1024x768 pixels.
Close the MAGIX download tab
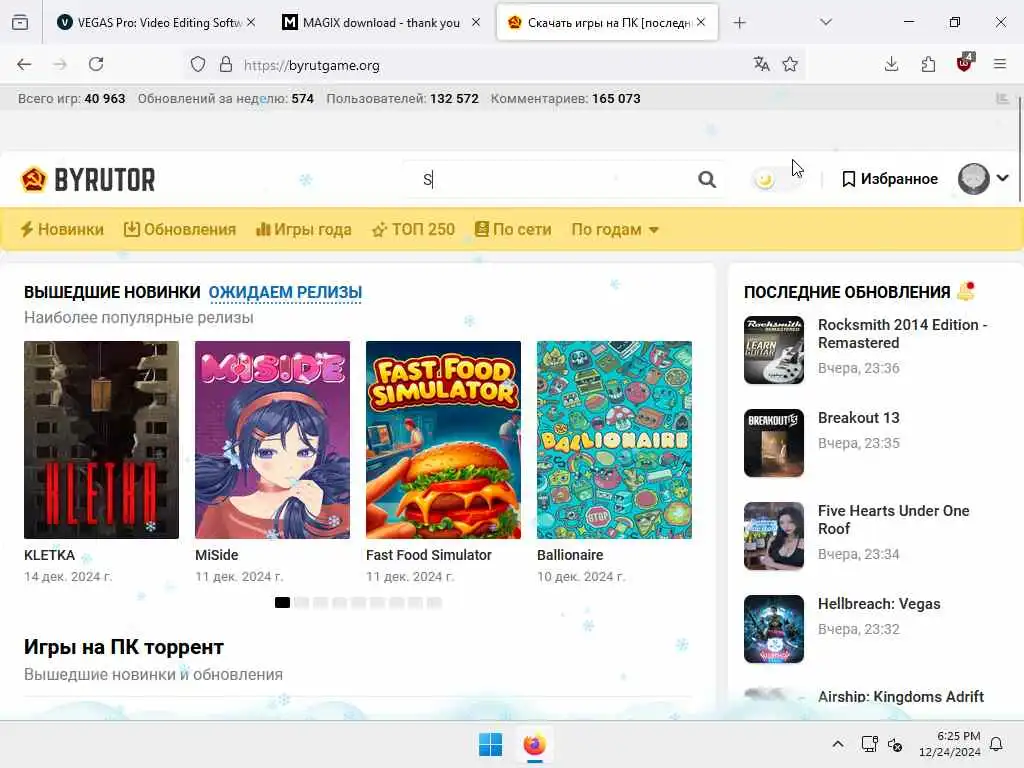pos(476,23)
